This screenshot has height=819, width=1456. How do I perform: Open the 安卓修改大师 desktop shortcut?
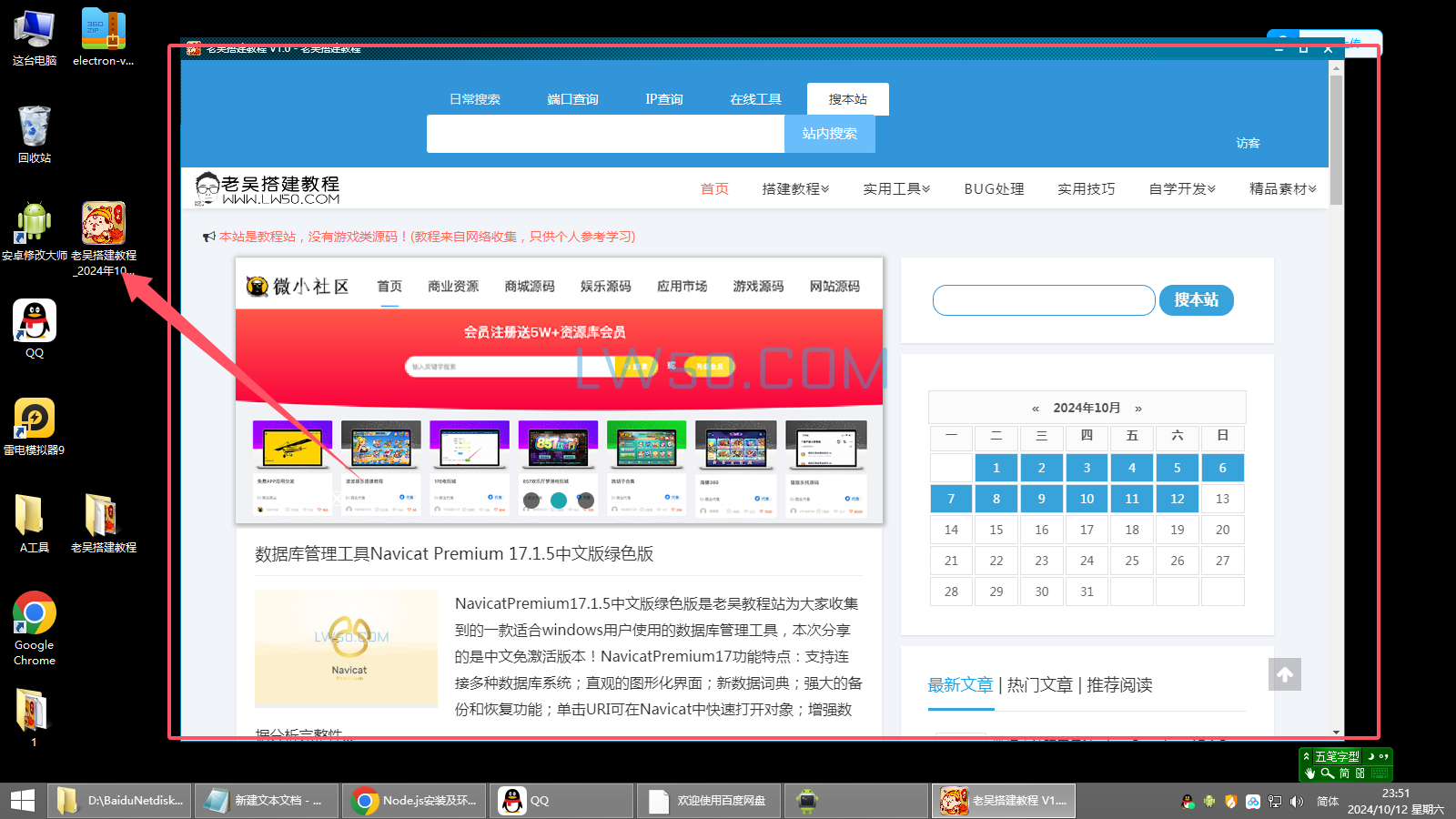point(35,224)
